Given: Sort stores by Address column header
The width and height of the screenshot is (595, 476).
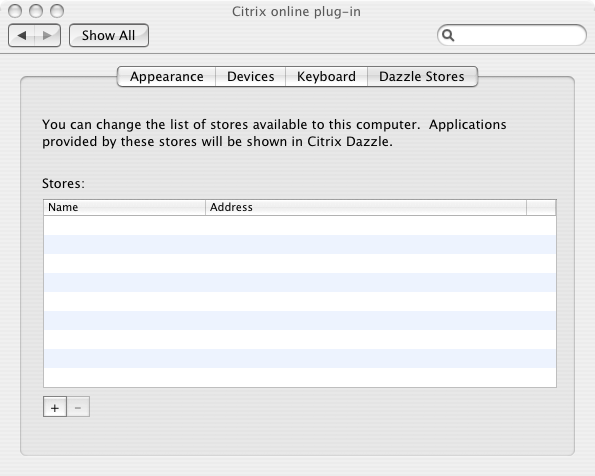Looking at the screenshot, I should 366,207.
